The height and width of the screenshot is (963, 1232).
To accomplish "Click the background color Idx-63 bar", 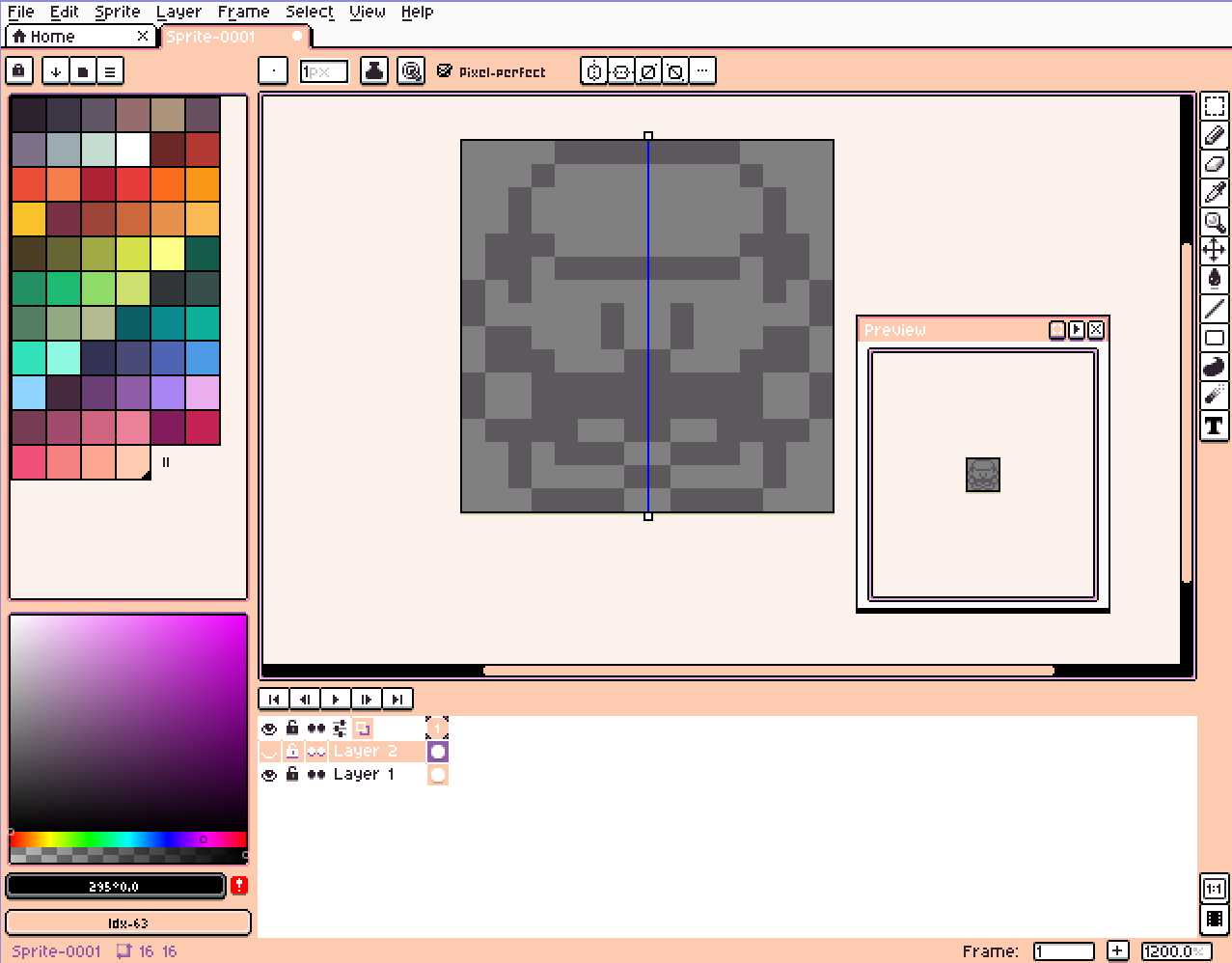I will click(x=128, y=922).
